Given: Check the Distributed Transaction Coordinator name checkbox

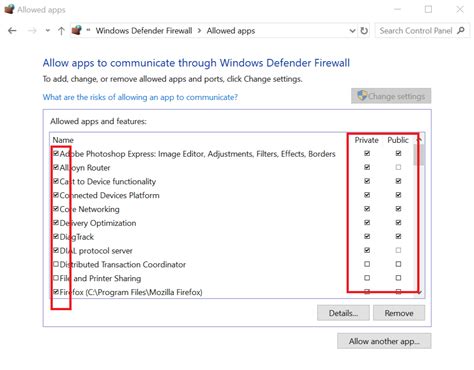Looking at the screenshot, I should pyautogui.click(x=56, y=264).
